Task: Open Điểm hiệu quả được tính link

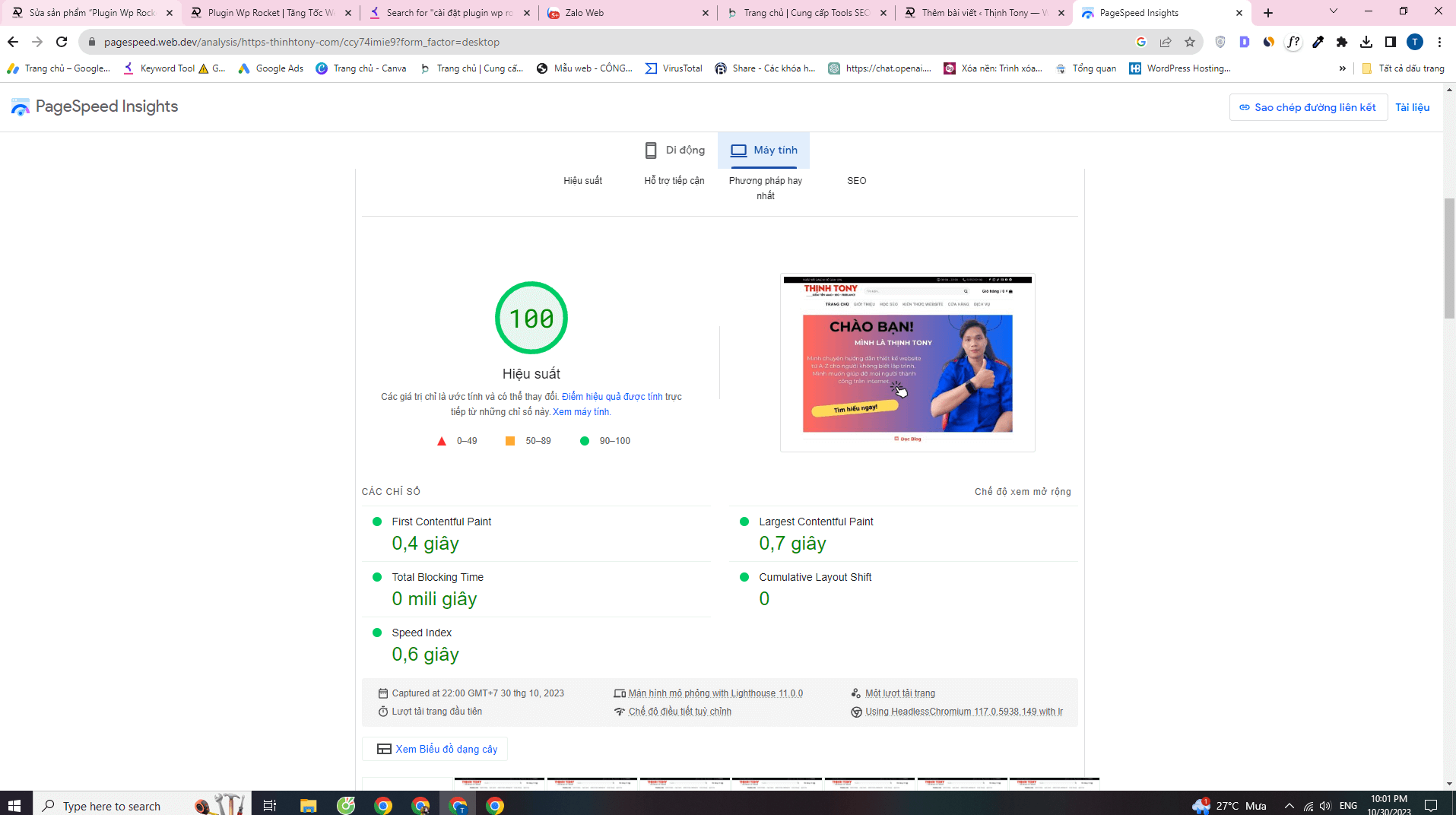Action: [612, 397]
